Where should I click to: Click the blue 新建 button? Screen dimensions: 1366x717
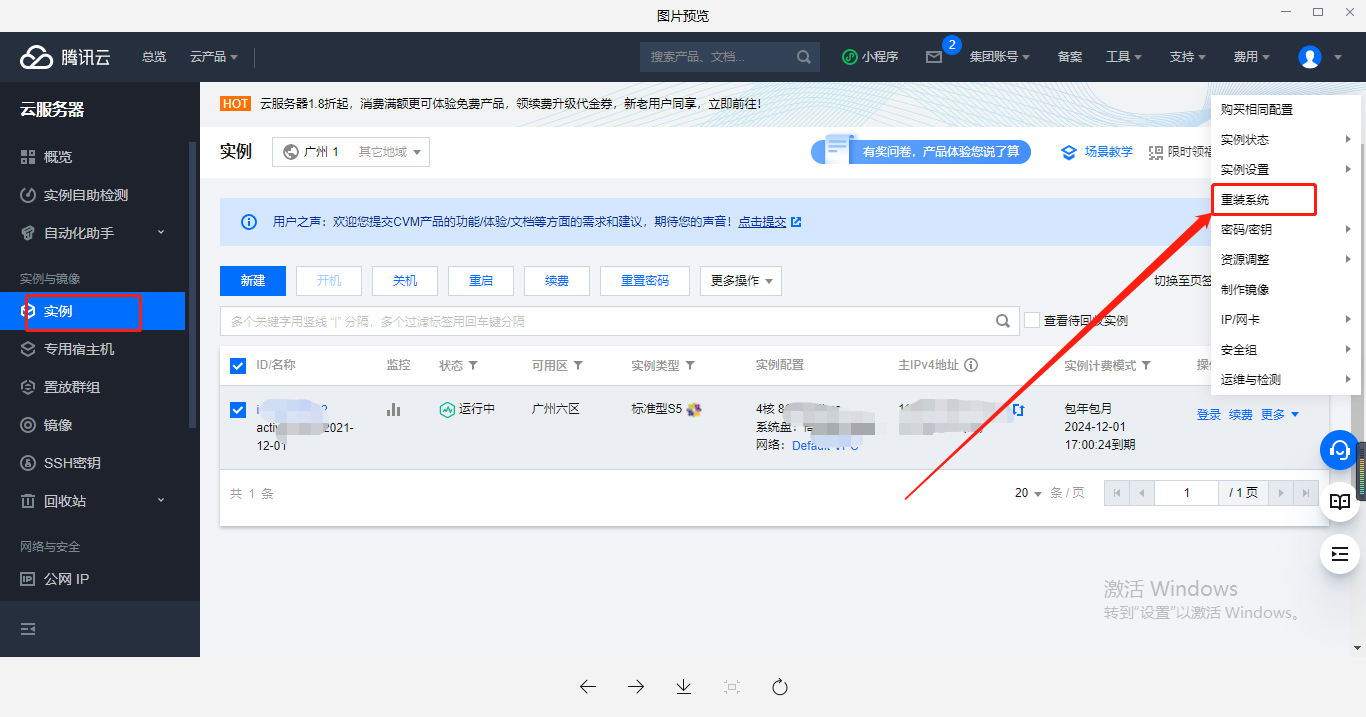[253, 281]
